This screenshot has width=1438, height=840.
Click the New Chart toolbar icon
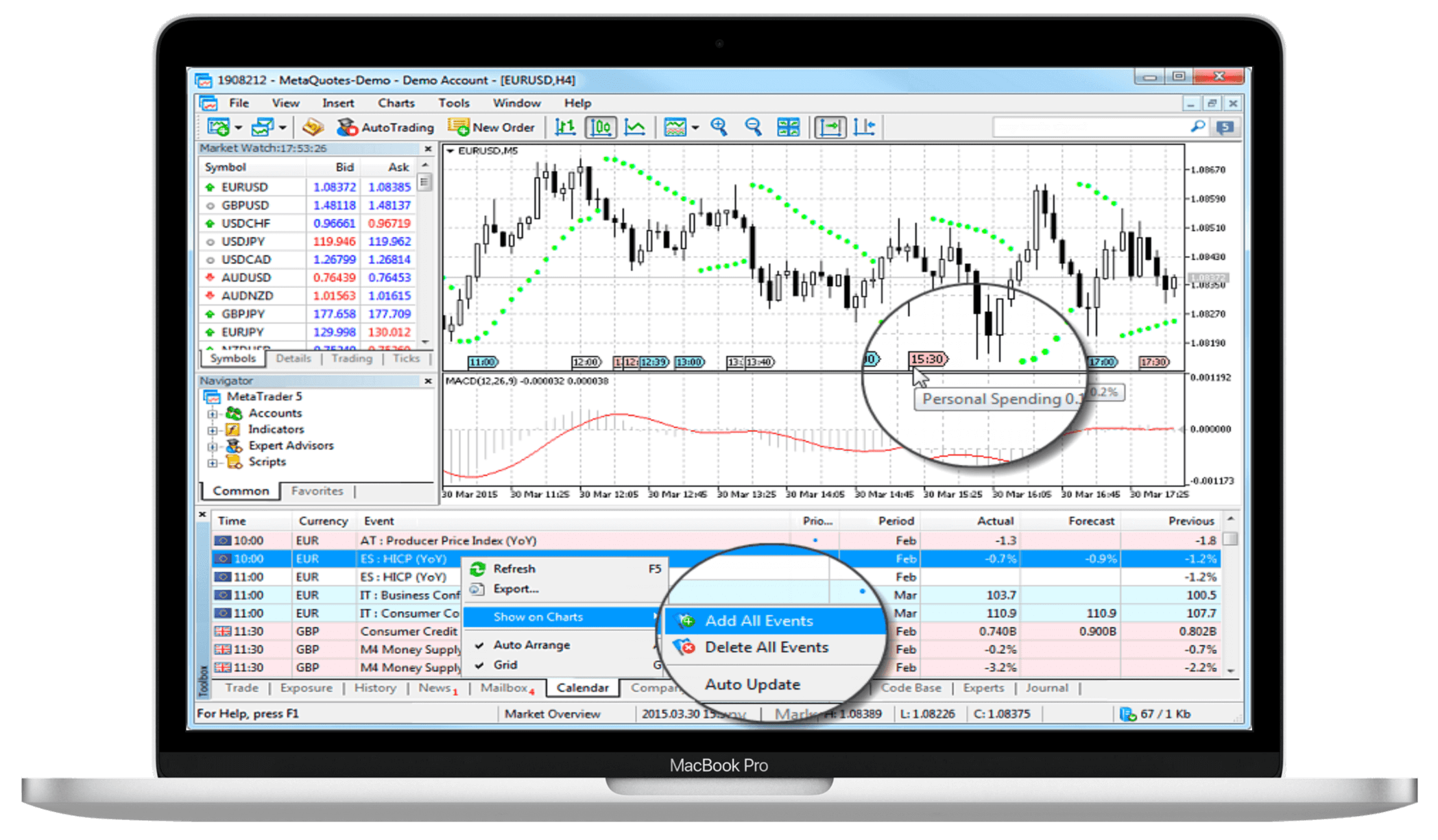pos(219,127)
